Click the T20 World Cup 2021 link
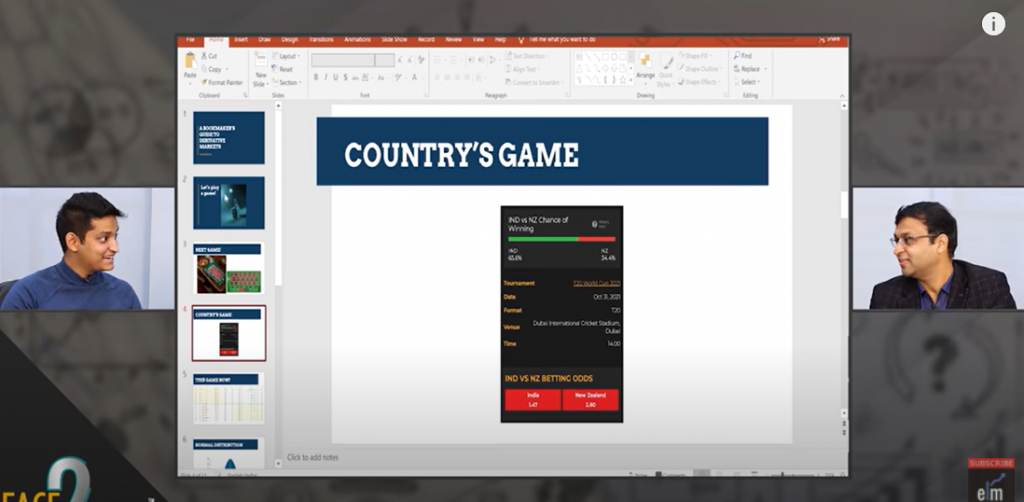This screenshot has height=502, width=1024. 596,283
